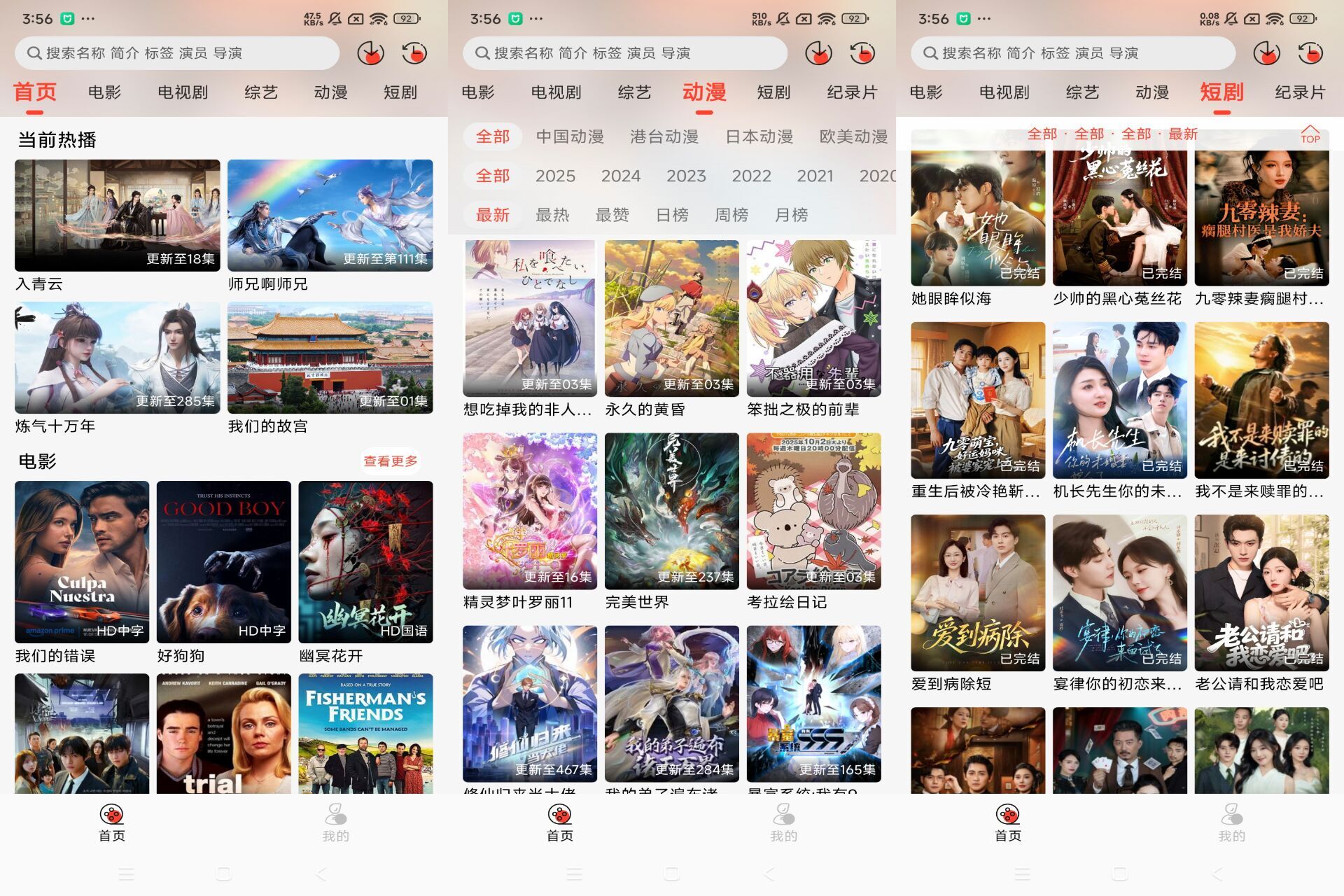Open the 完美世界 anime poster
1344x896 pixels.
click(671, 509)
